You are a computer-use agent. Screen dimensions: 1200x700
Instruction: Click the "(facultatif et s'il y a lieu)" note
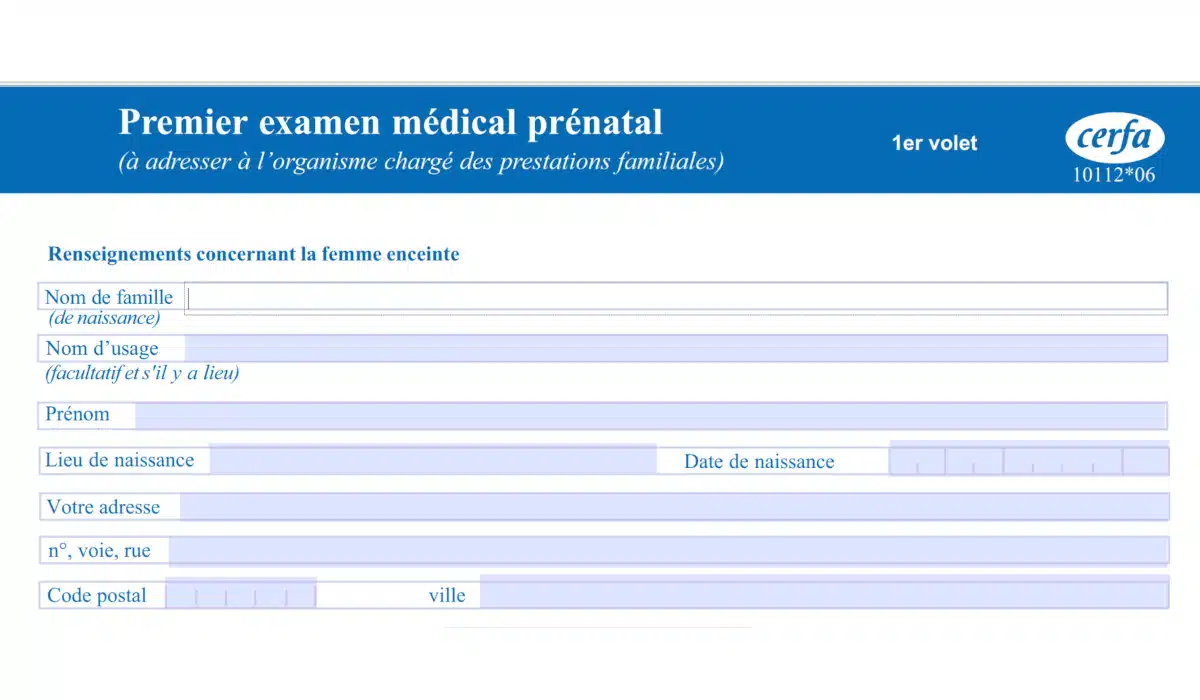pyautogui.click(x=142, y=374)
